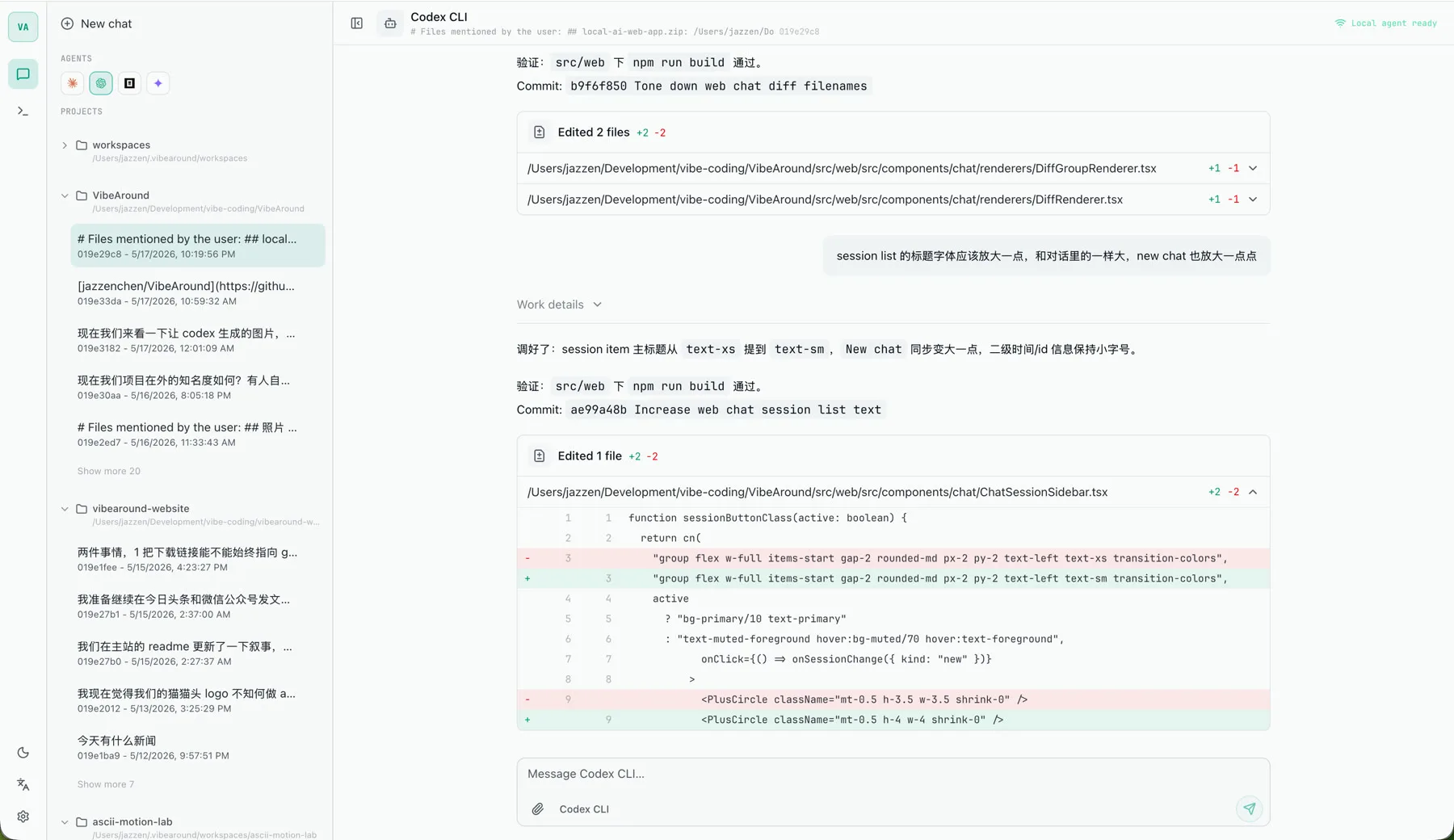Image resolution: width=1454 pixels, height=840 pixels.
Task: Click the Codex CLI header title
Action: pyautogui.click(x=439, y=17)
